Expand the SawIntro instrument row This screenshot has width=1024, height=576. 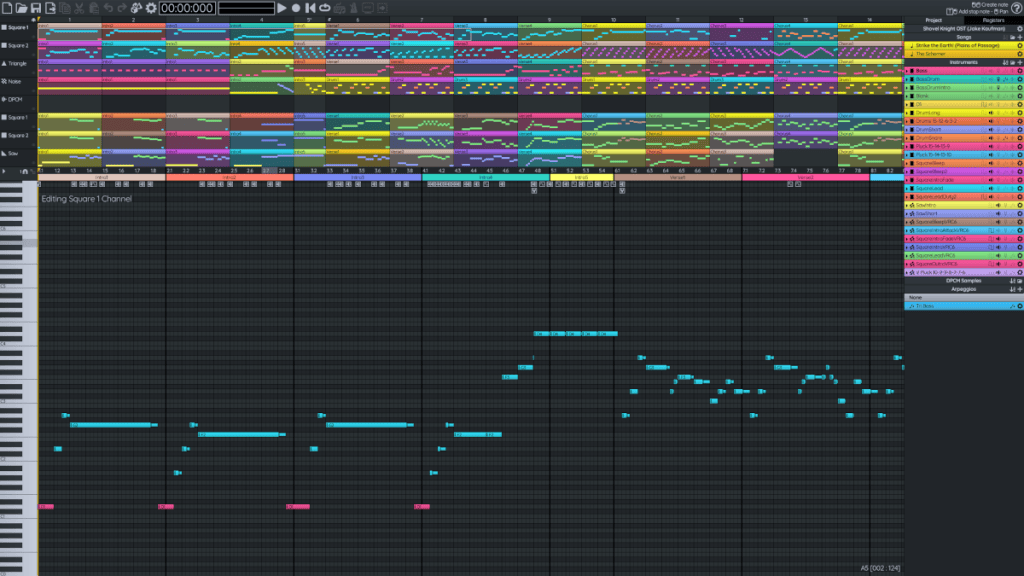pyautogui.click(x=906, y=205)
